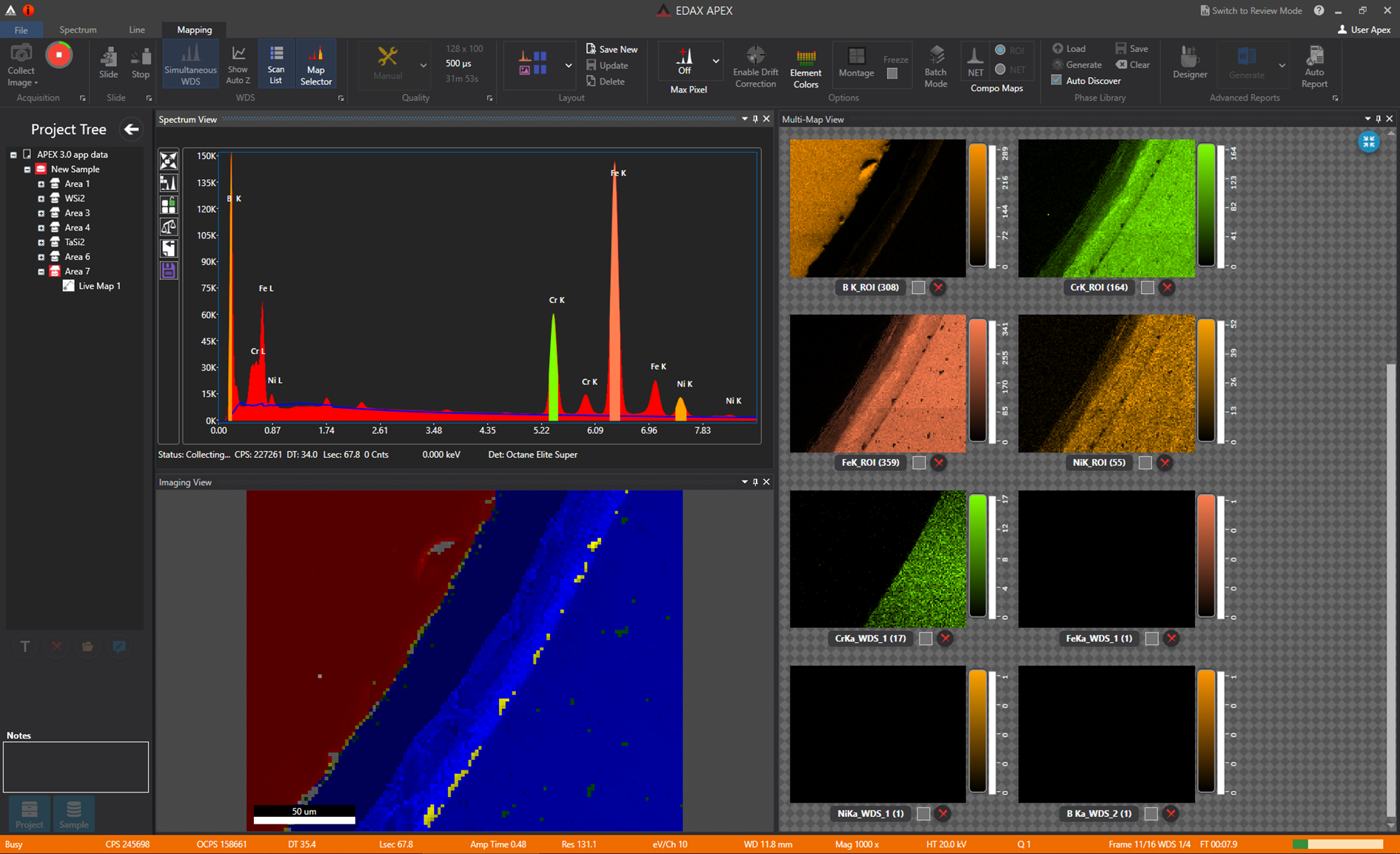The width and height of the screenshot is (1400, 854).
Task: Type a note in the Notes field
Action: coord(75,767)
